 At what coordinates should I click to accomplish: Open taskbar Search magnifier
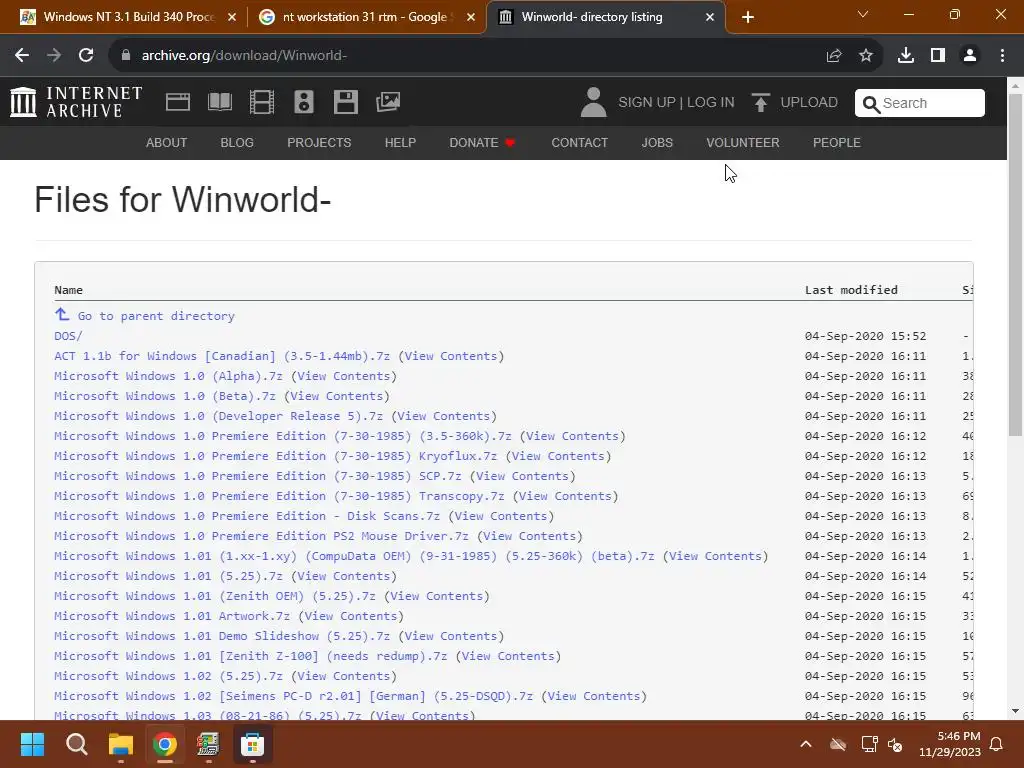tap(76, 744)
